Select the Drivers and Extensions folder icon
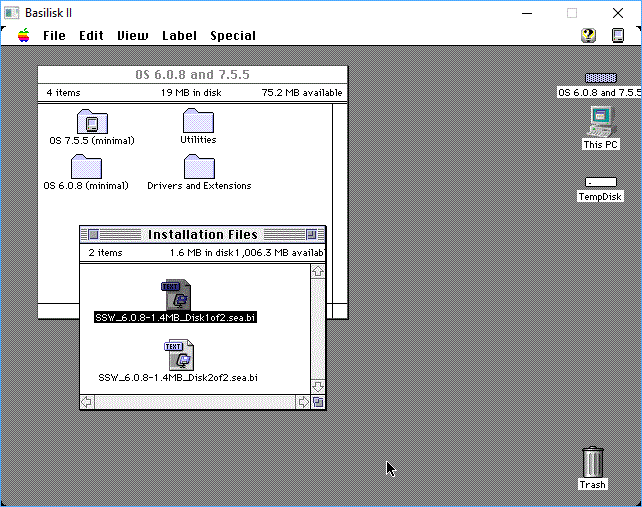The width and height of the screenshot is (642, 507). [199, 166]
